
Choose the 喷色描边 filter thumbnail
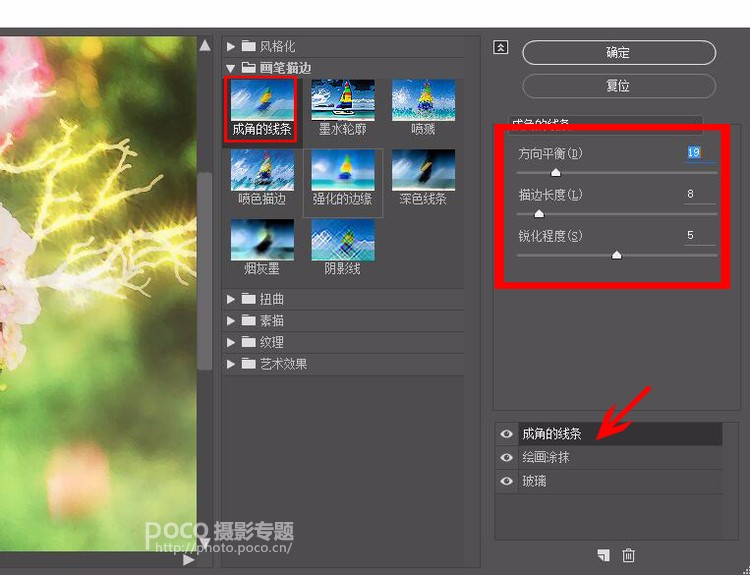[x=262, y=170]
